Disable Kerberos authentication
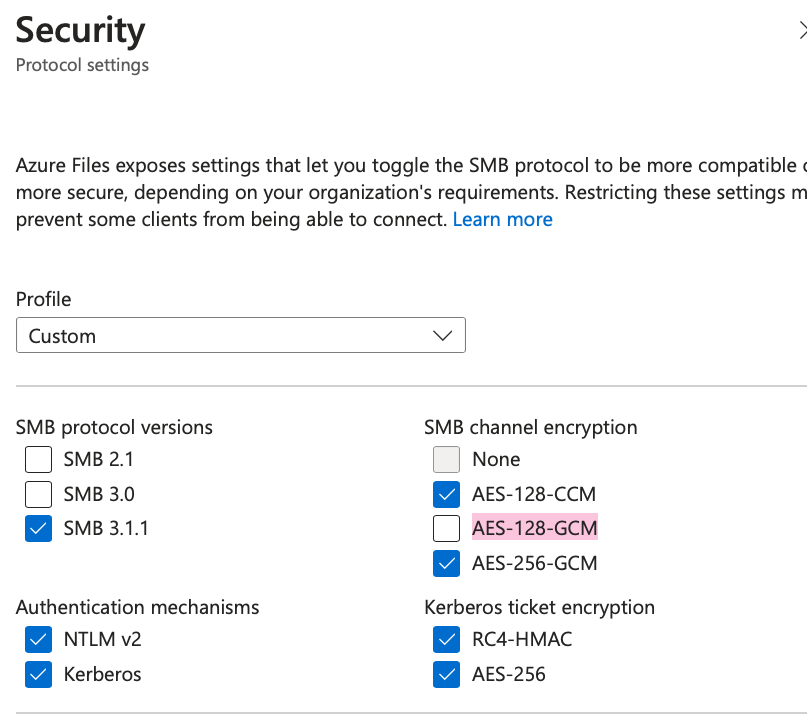The image size is (807, 719). click(x=38, y=674)
